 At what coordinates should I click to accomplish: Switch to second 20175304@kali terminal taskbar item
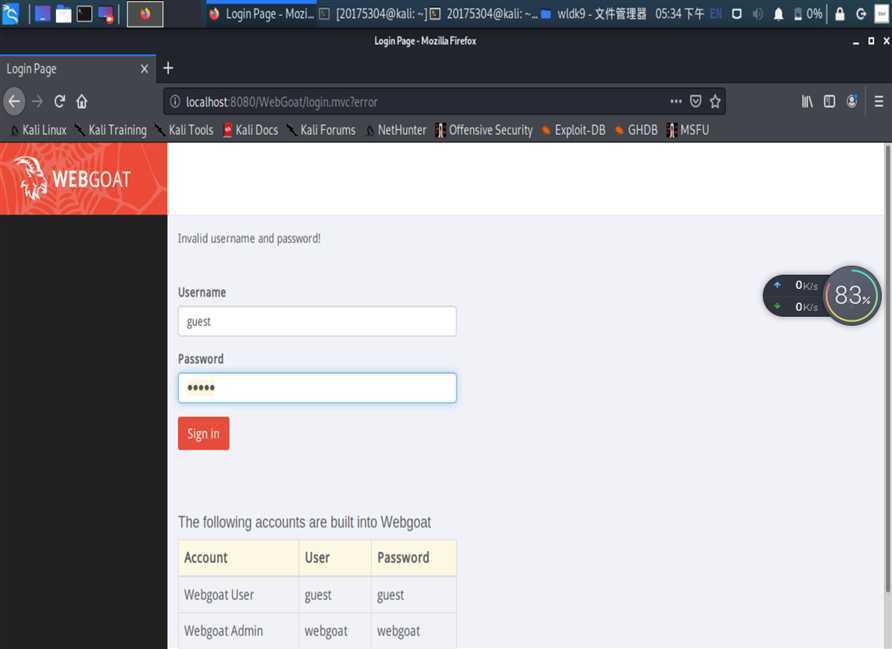click(x=483, y=14)
